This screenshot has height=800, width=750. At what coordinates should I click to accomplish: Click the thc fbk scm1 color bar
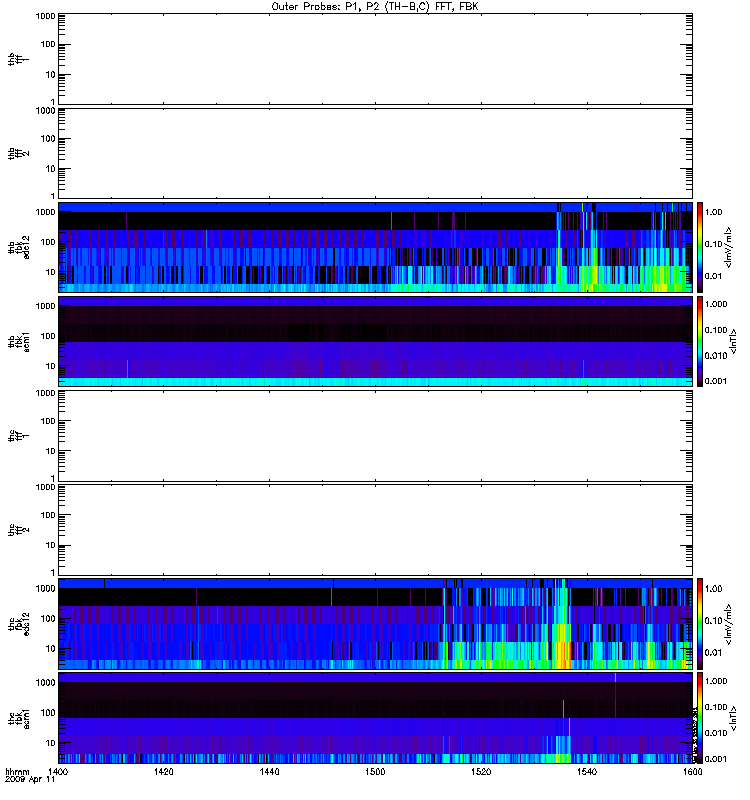700,718
